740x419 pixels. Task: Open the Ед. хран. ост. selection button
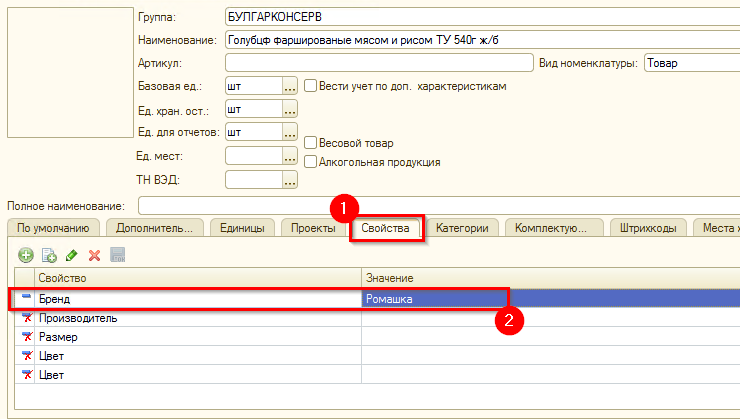point(290,109)
